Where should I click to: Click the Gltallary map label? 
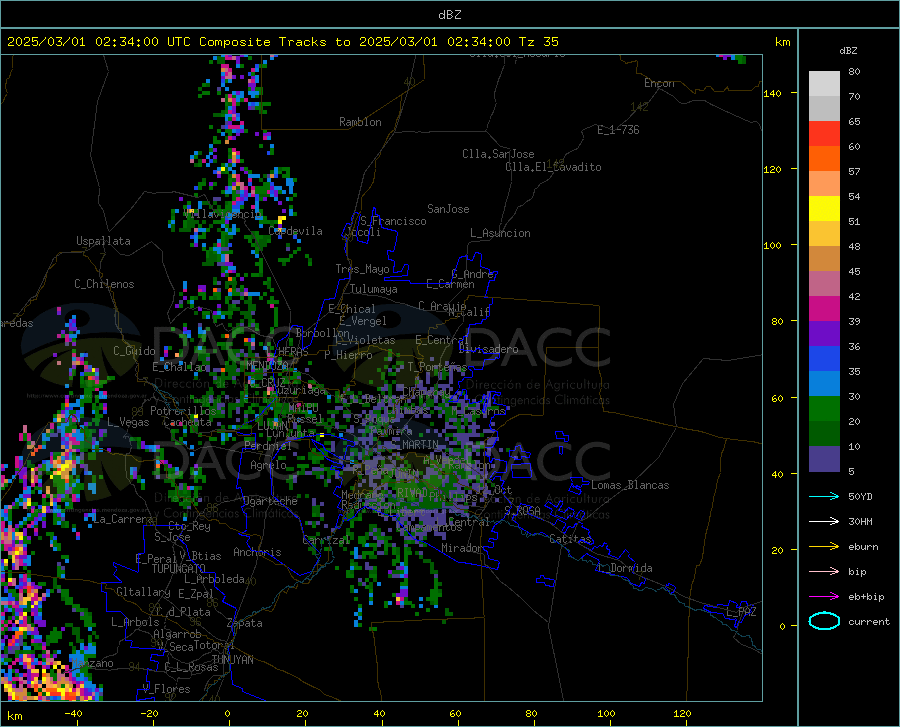pyautogui.click(x=143, y=592)
